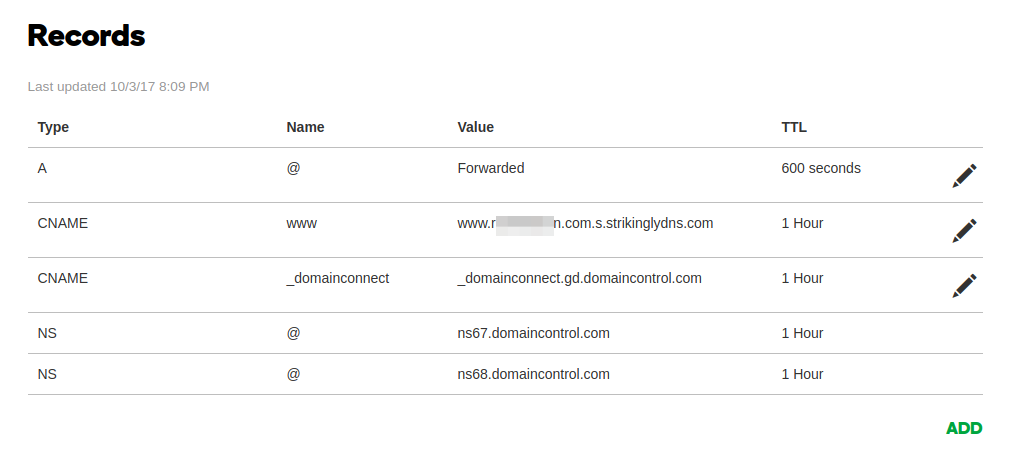Click the 1 Hour TTL of ns68 row
Screen dimensions: 1026x464
click(x=802, y=374)
